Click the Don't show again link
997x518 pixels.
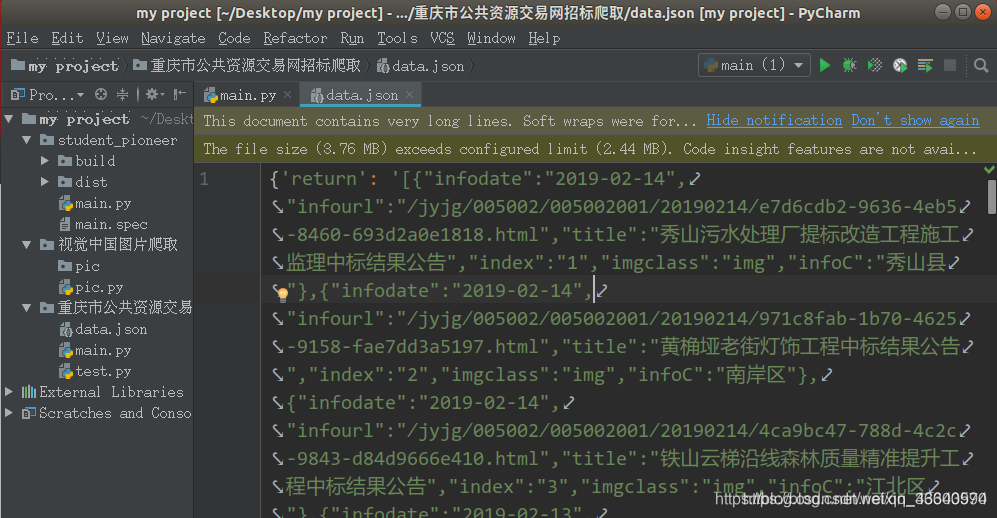916,120
